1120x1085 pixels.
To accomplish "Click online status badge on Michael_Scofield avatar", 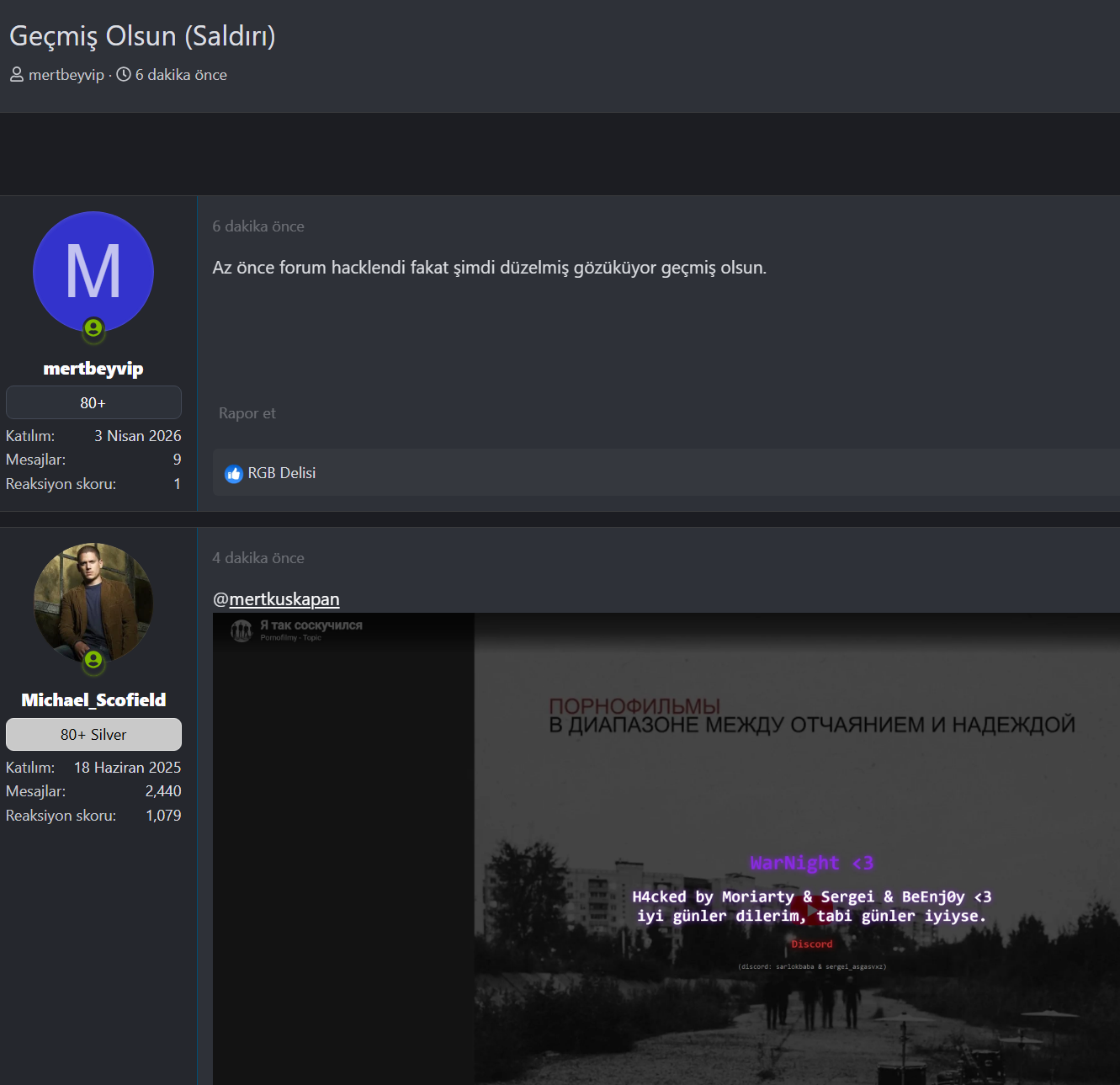I will (93, 660).
